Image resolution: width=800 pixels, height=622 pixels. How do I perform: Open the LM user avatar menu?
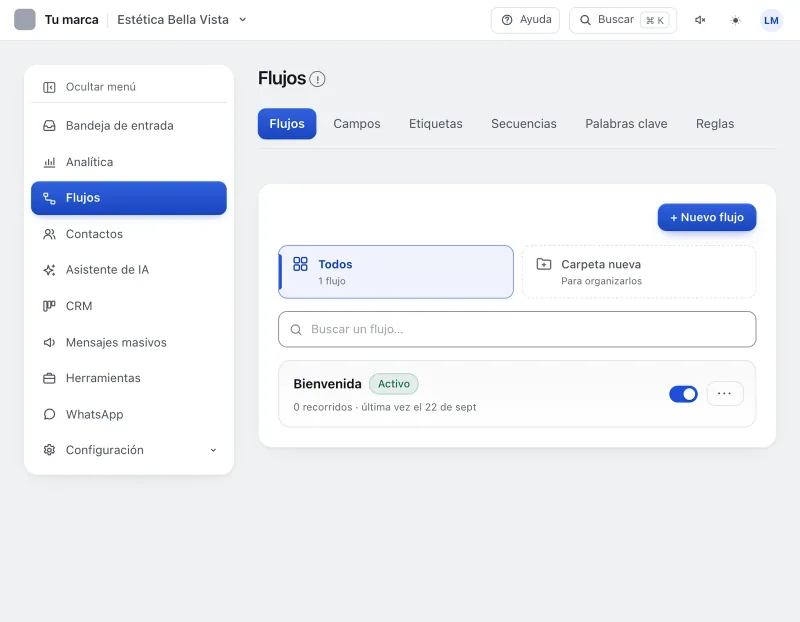click(771, 20)
